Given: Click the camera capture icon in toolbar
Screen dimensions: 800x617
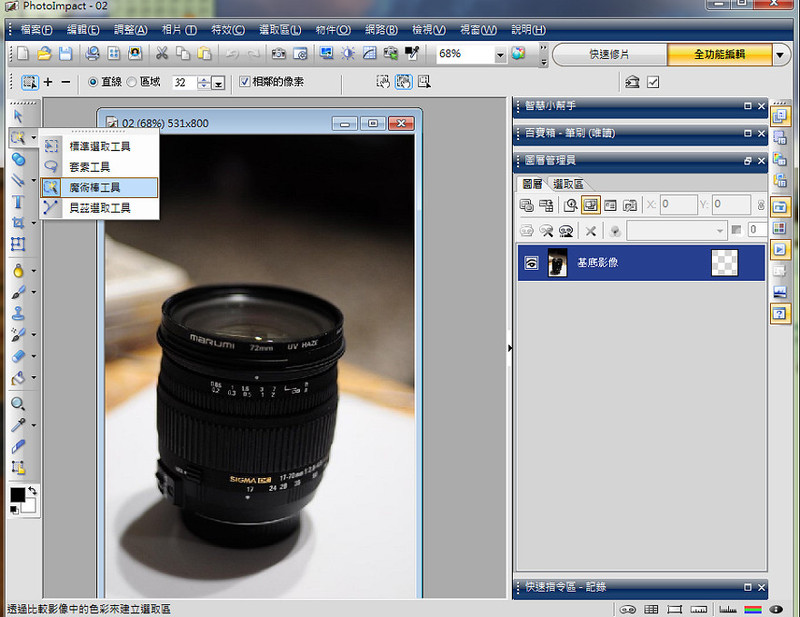Looking at the screenshot, I should click(x=279, y=54).
